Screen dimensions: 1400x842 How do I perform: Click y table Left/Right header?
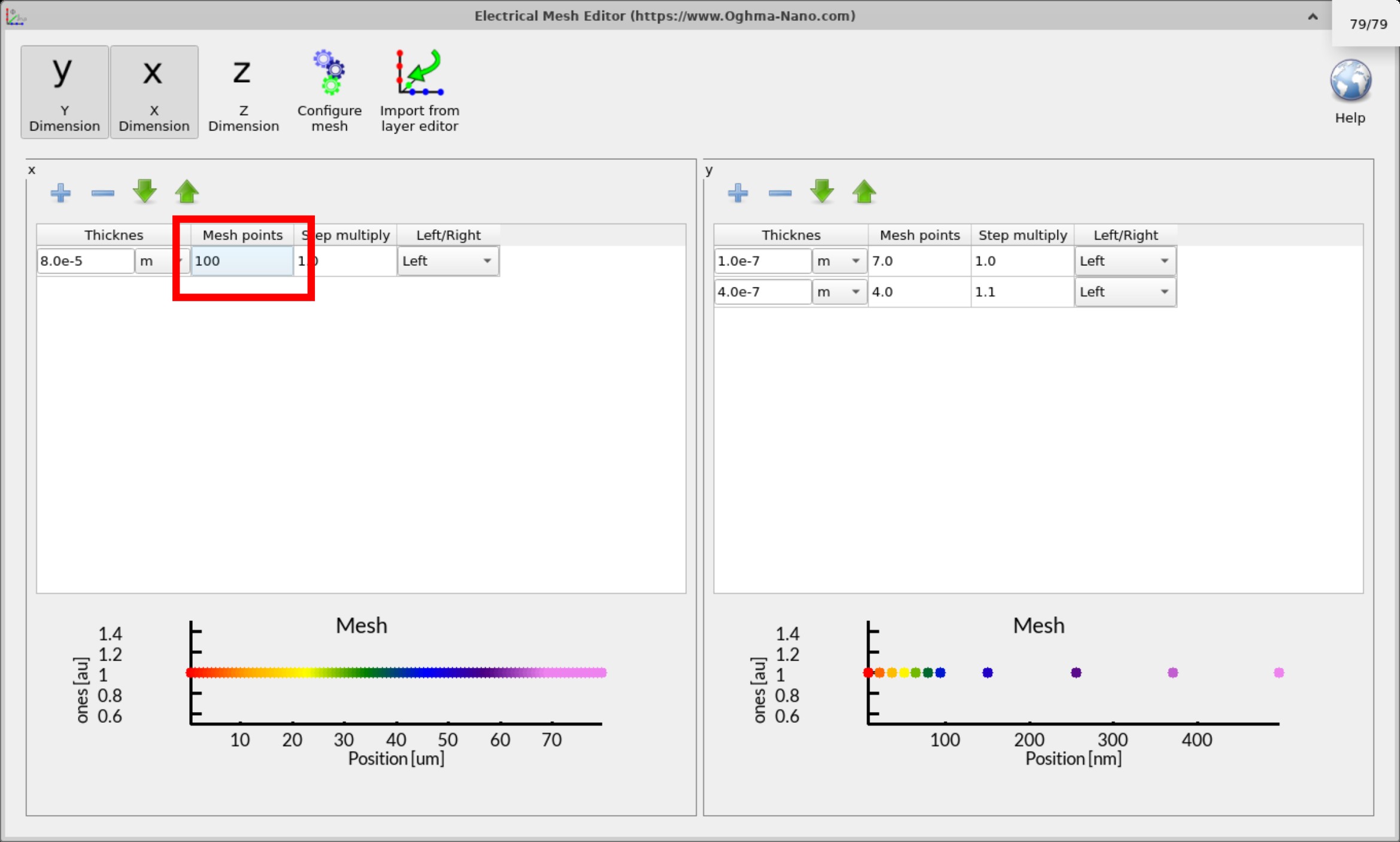click(1126, 235)
